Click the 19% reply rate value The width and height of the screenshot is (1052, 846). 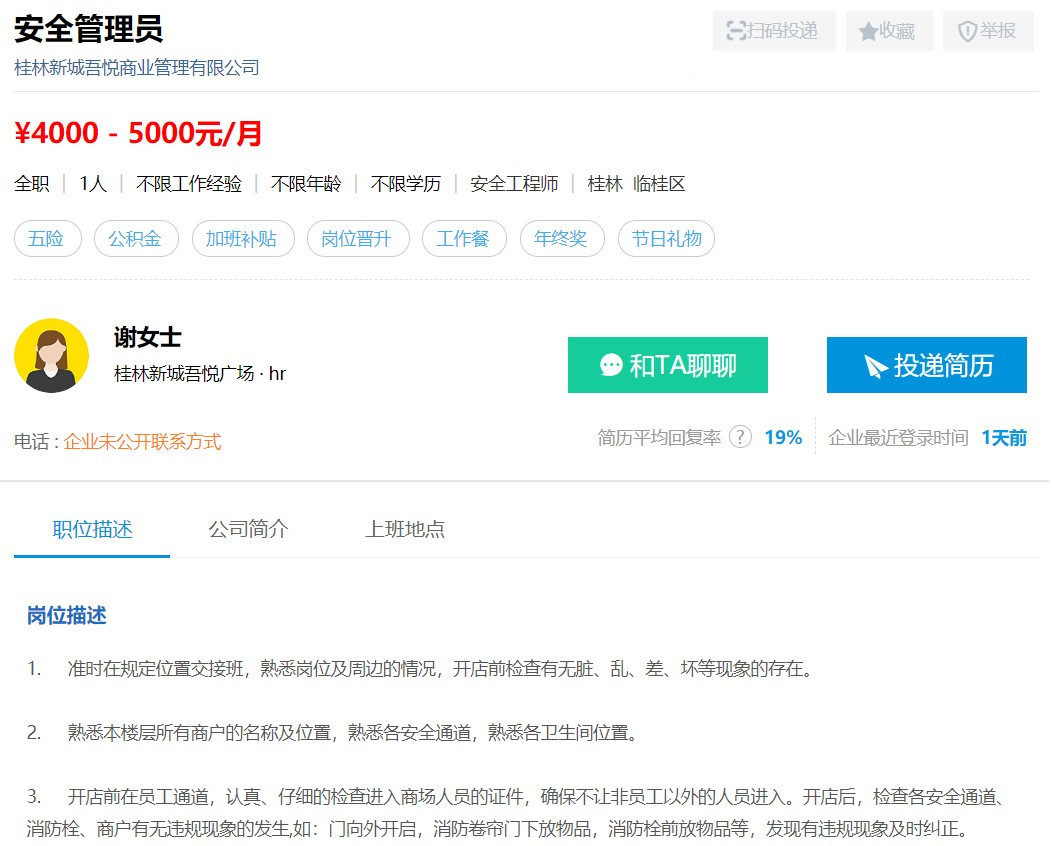point(783,437)
